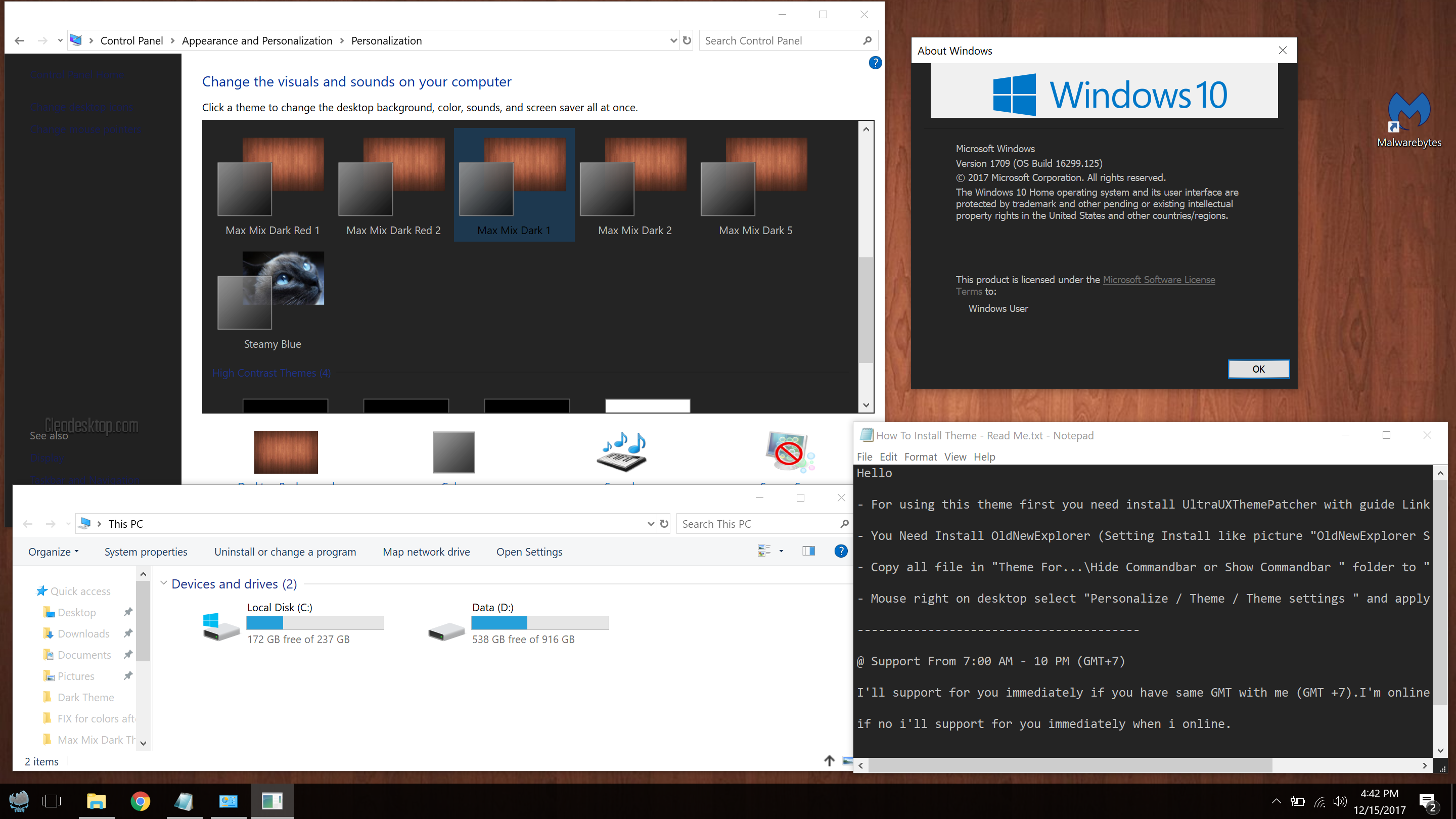Select Max Mix Dark 5 theme
This screenshot has width=1456, height=819.
click(x=756, y=185)
